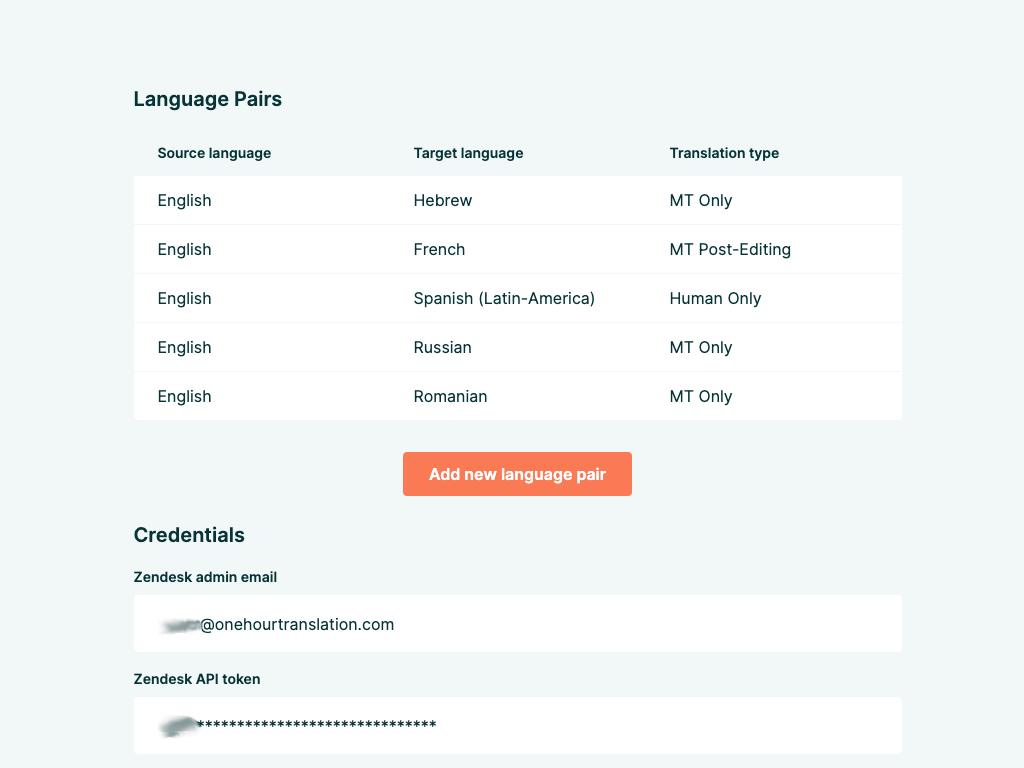Click English source in the French row
The height and width of the screenshot is (768, 1024).
tap(184, 250)
